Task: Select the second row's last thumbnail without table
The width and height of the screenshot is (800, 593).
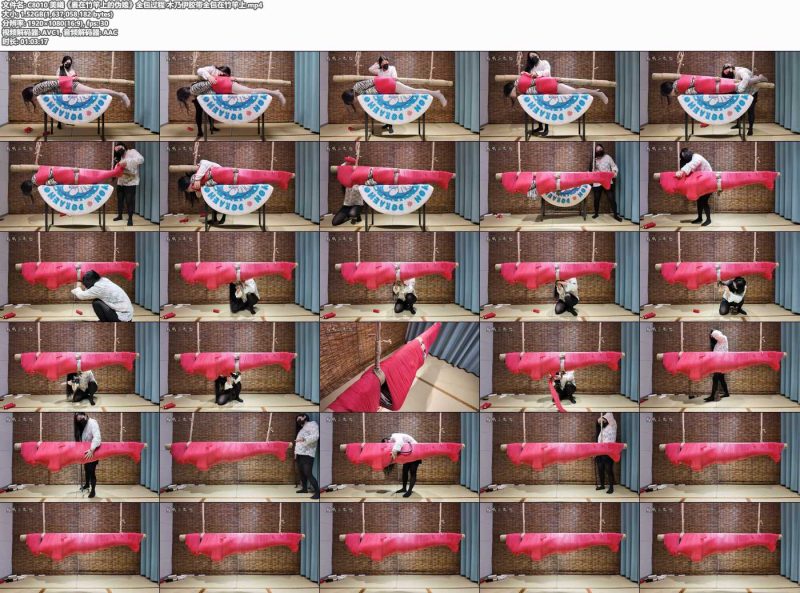Action: (719, 186)
